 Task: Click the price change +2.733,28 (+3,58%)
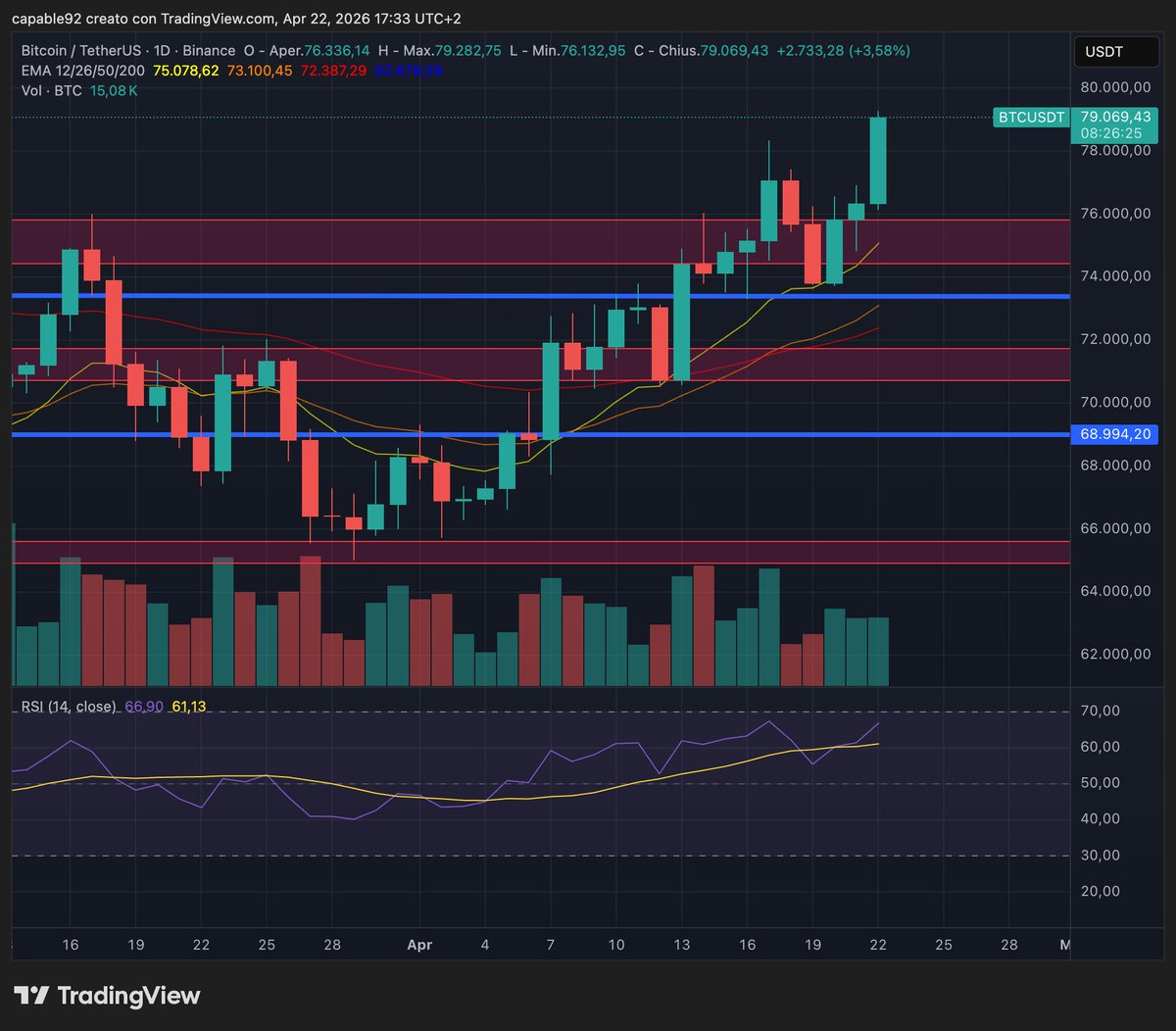pyautogui.click(x=843, y=51)
